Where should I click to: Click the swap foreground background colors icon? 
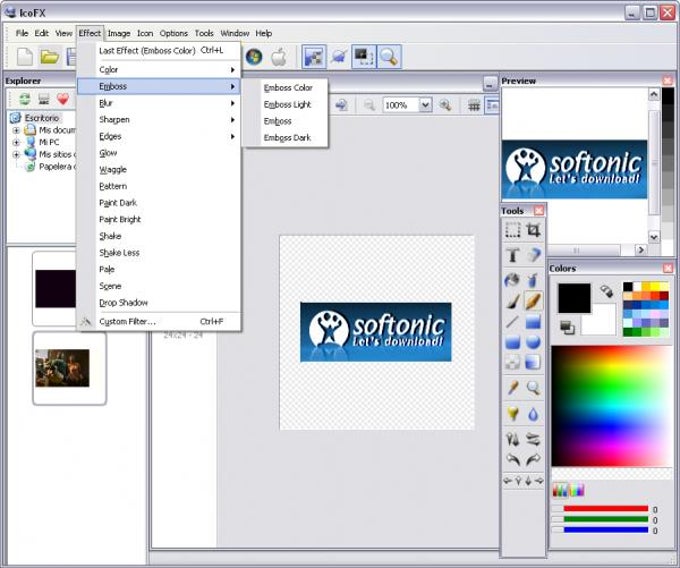click(607, 292)
